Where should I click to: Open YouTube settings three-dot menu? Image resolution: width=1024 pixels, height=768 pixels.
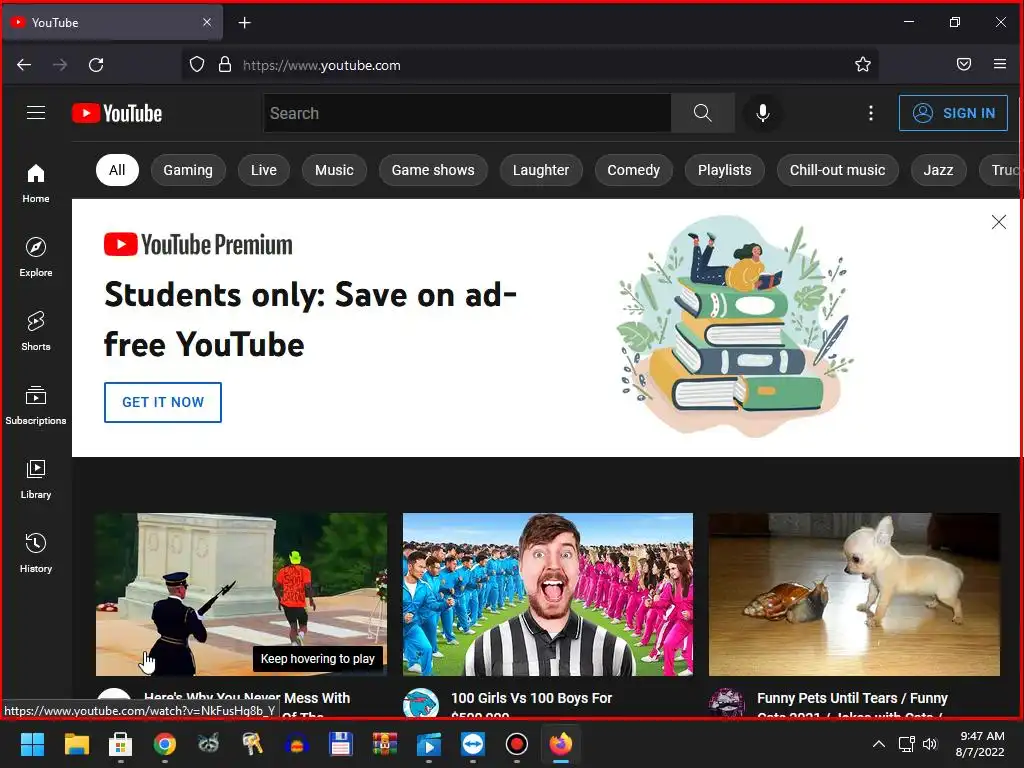[871, 113]
